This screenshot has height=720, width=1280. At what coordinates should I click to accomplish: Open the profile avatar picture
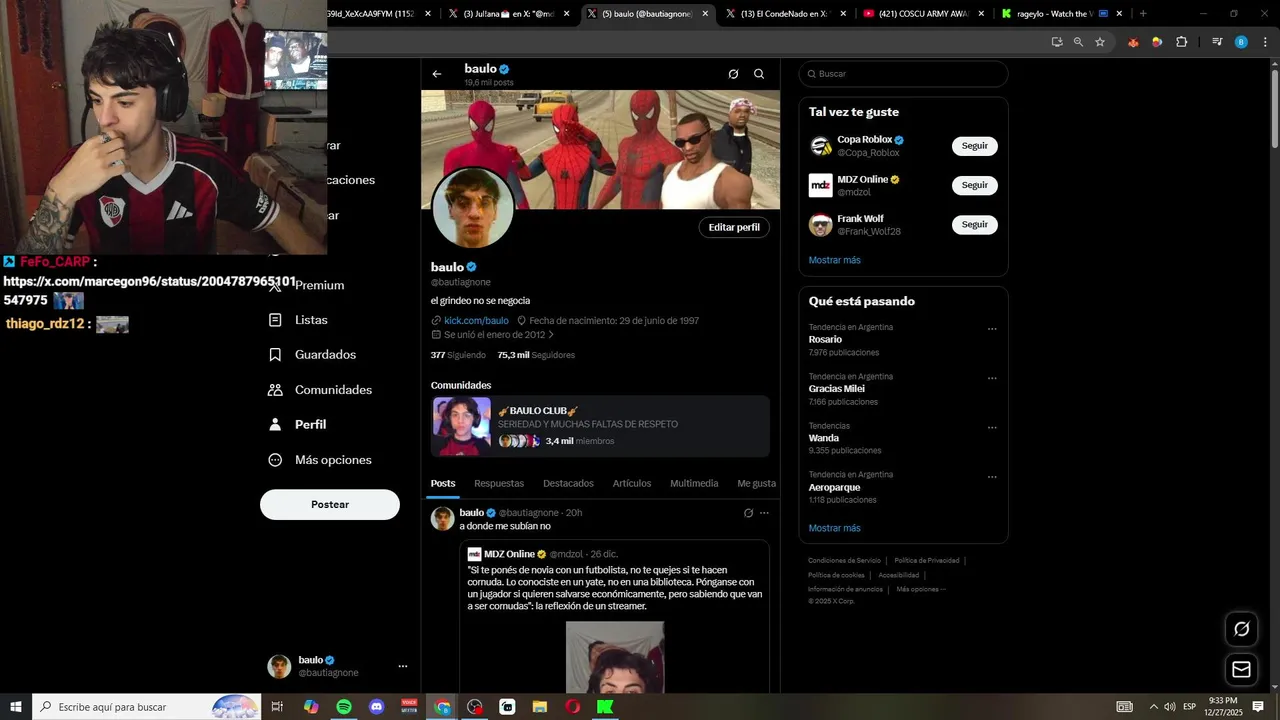click(x=473, y=209)
